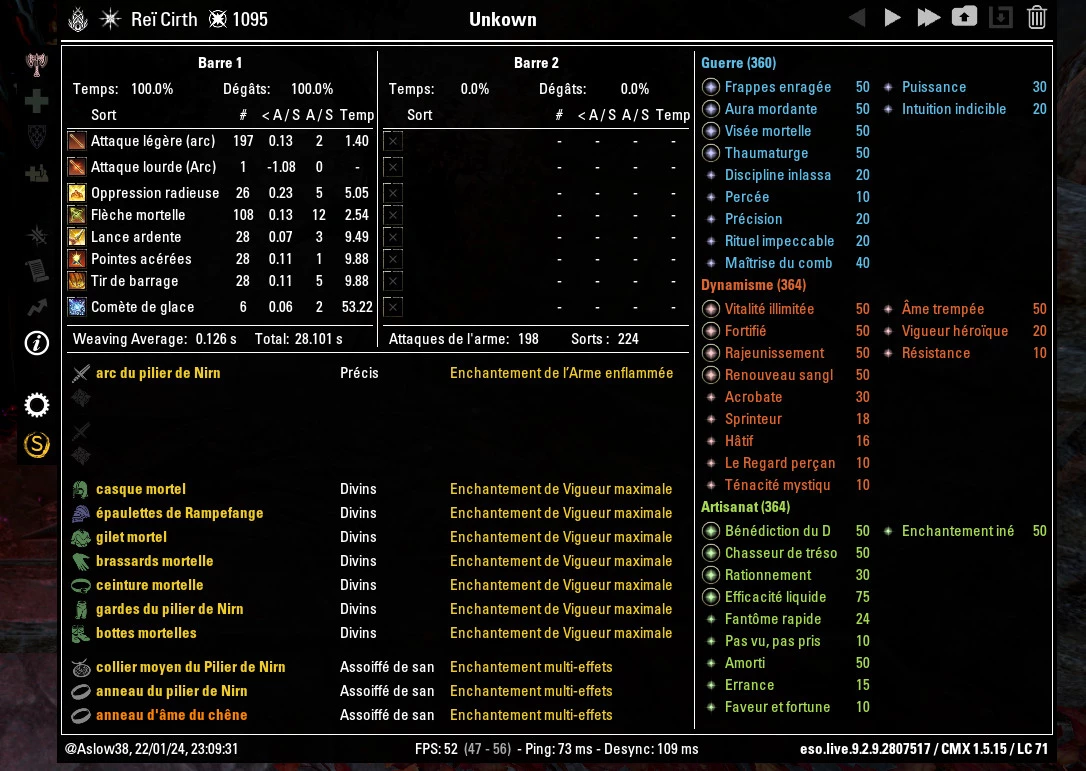Viewport: 1086px width, 771px height.
Task: Click the gloves icon beside brassards mortelle
Action: coord(81,561)
